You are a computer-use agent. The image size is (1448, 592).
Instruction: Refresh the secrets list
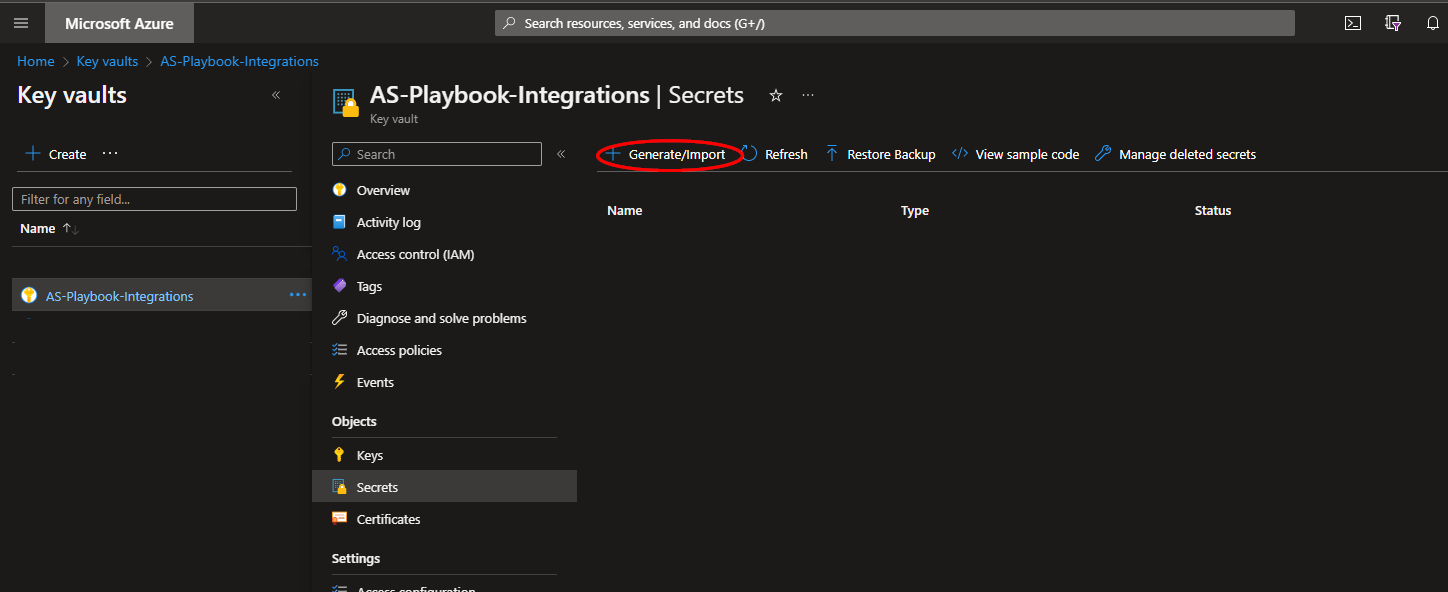point(775,154)
